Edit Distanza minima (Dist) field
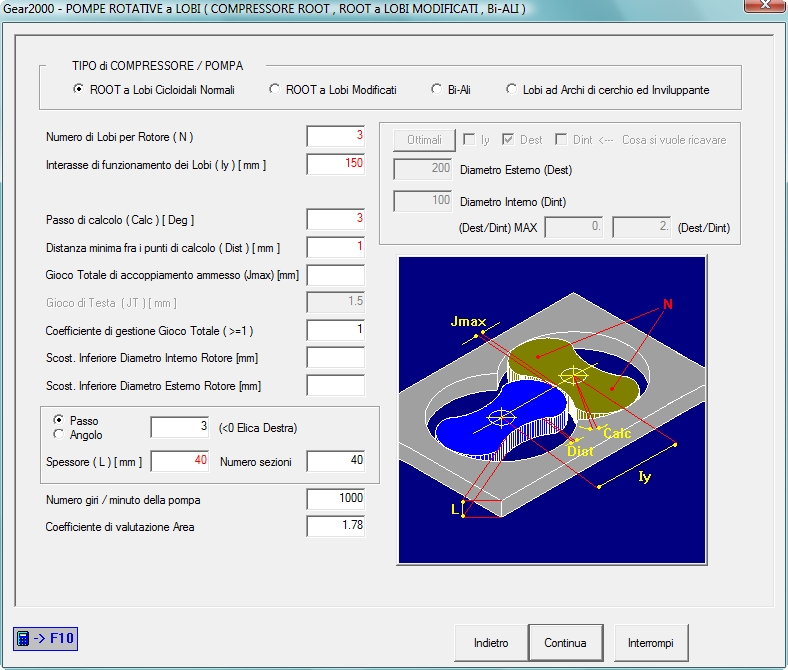788x670 pixels. pos(336,247)
